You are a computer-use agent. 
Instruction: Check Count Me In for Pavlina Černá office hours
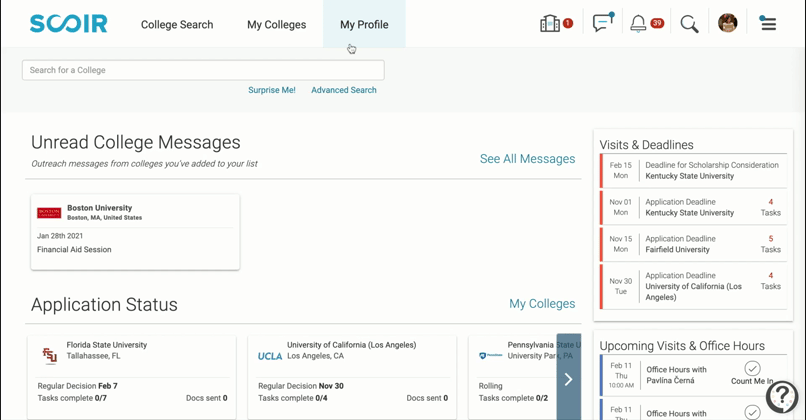(752, 369)
